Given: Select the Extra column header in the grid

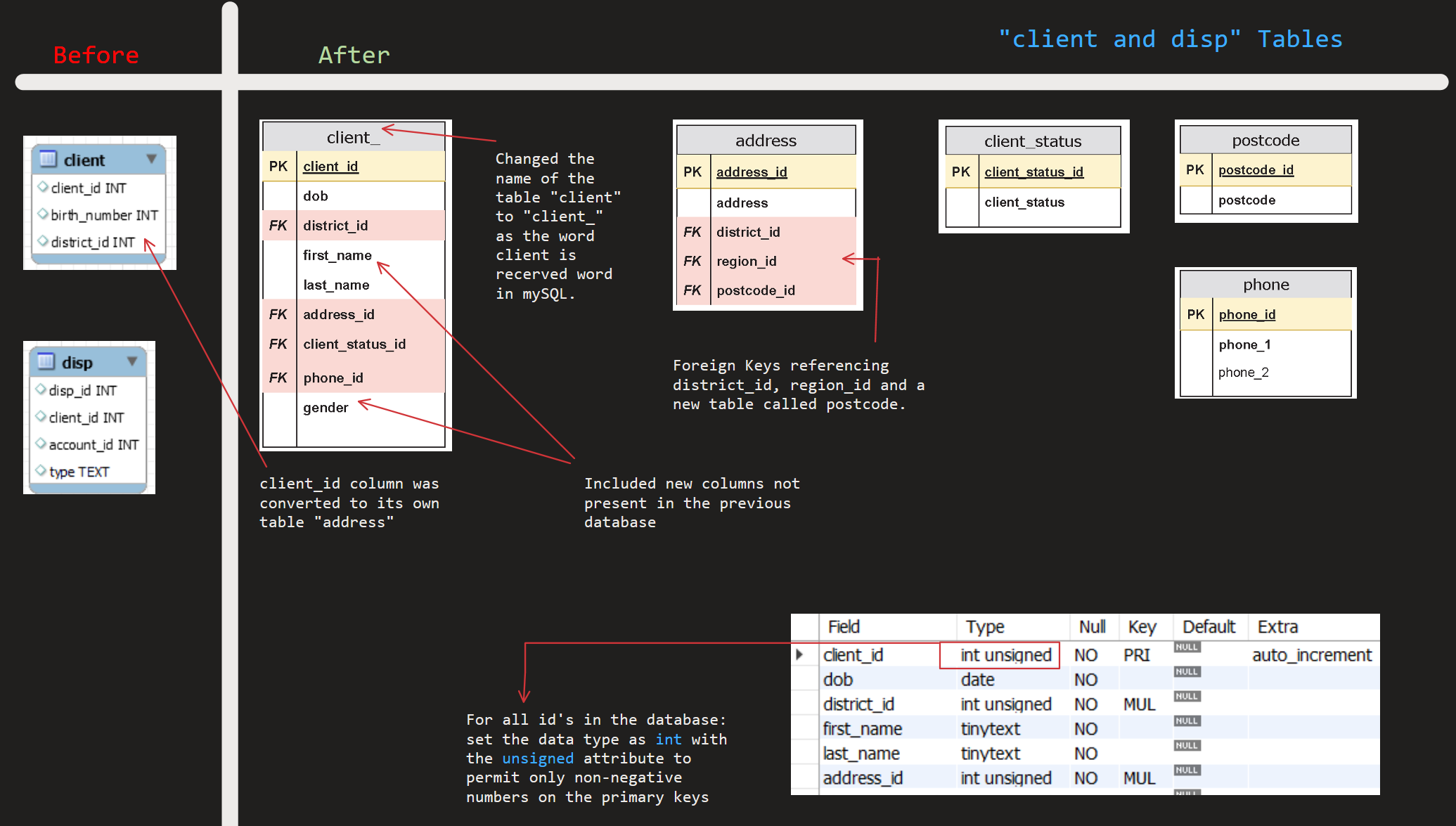Looking at the screenshot, I should click(x=1277, y=627).
